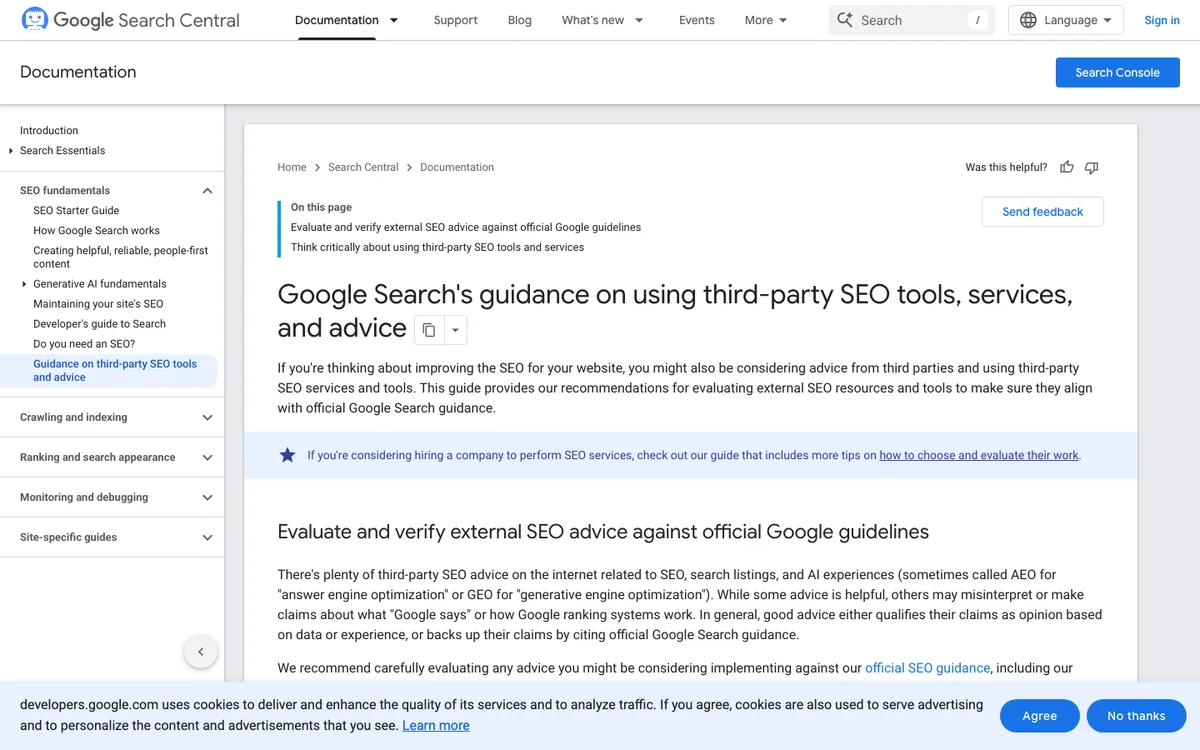Agree to cookies
Screen dimensions: 1200x750
[x=1040, y=716]
